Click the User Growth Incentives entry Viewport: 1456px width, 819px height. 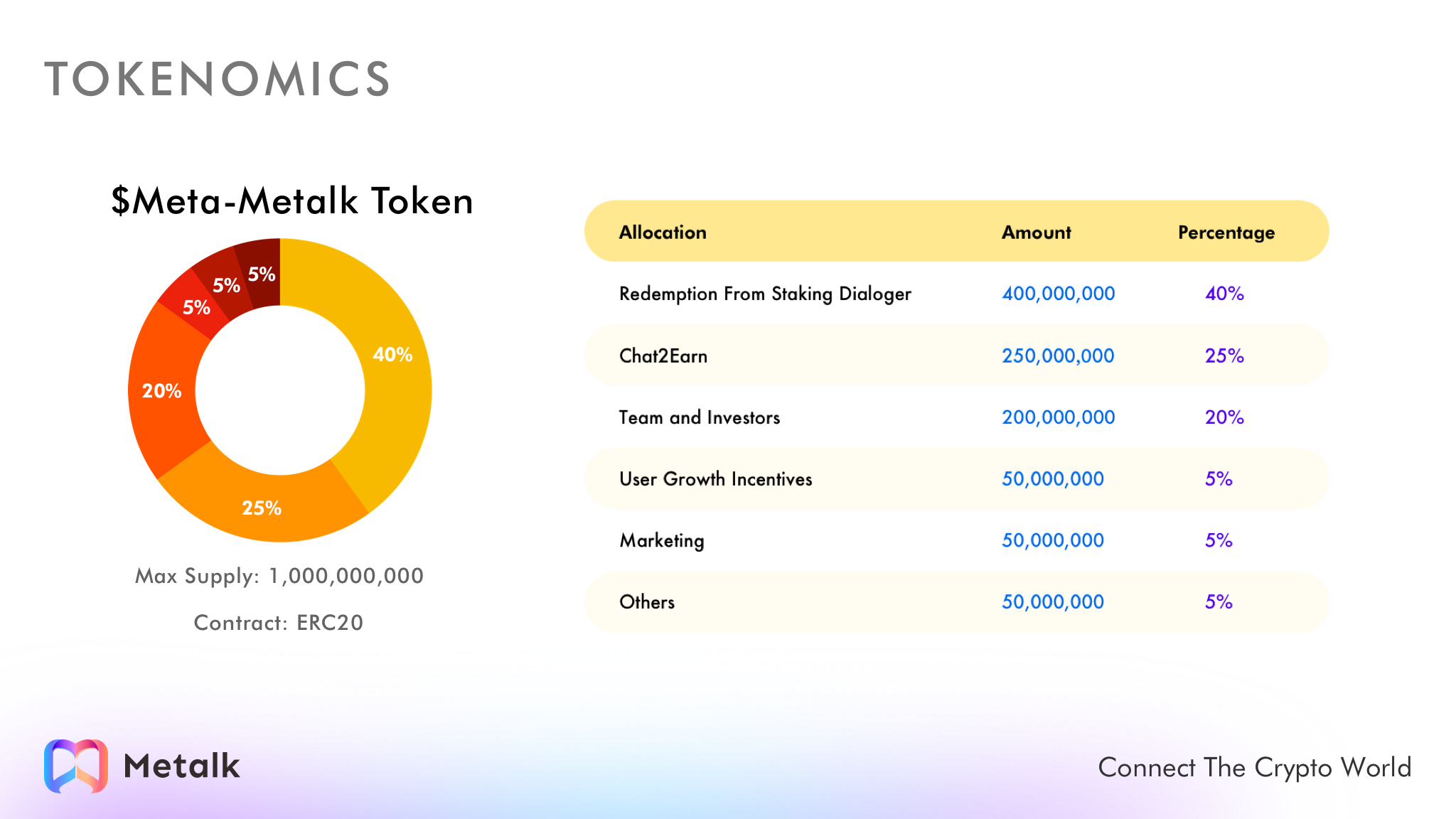coord(716,479)
